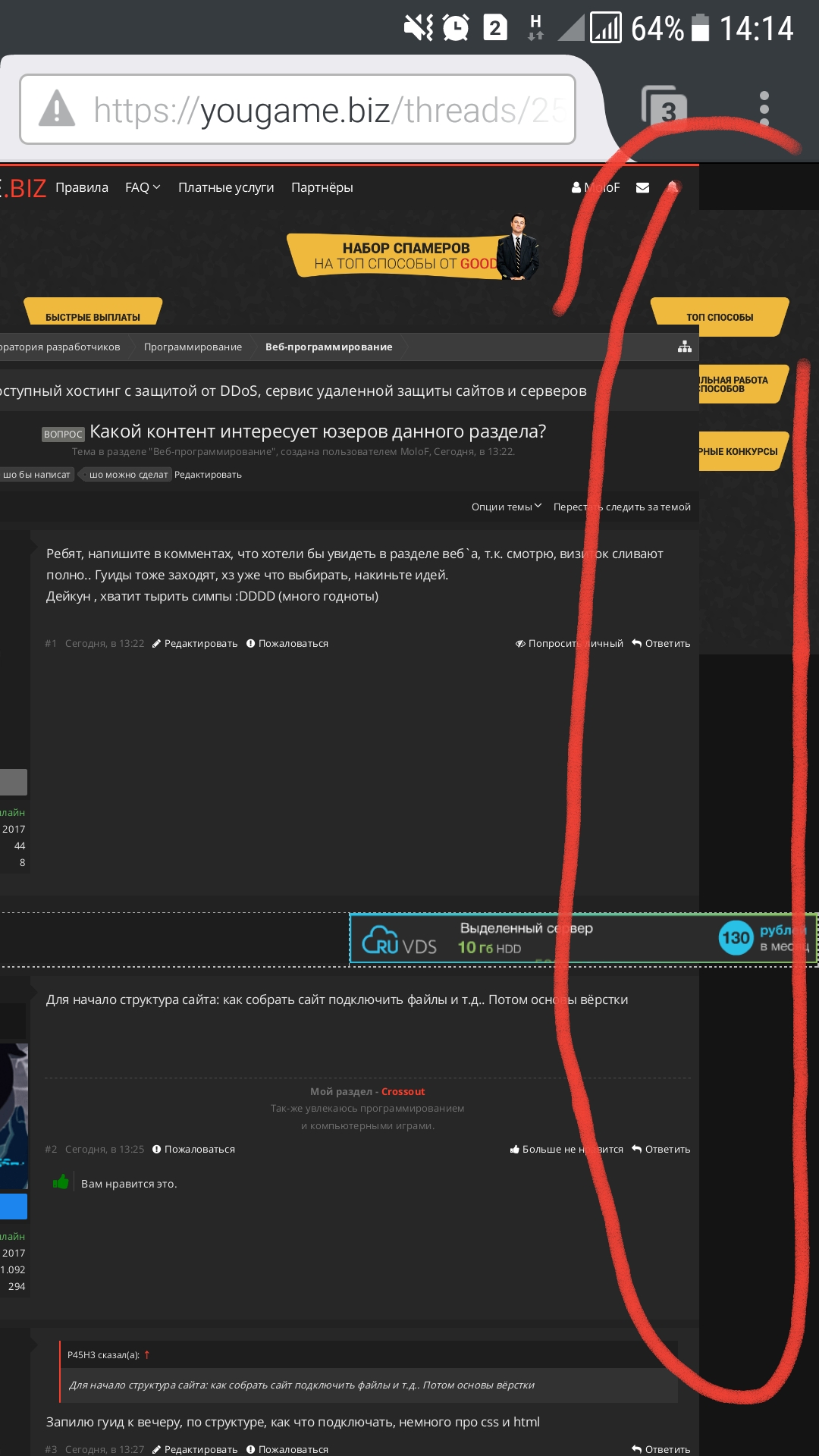819x1456 pixels.
Task: Tap muted vibrate status icon
Action: pos(418,28)
